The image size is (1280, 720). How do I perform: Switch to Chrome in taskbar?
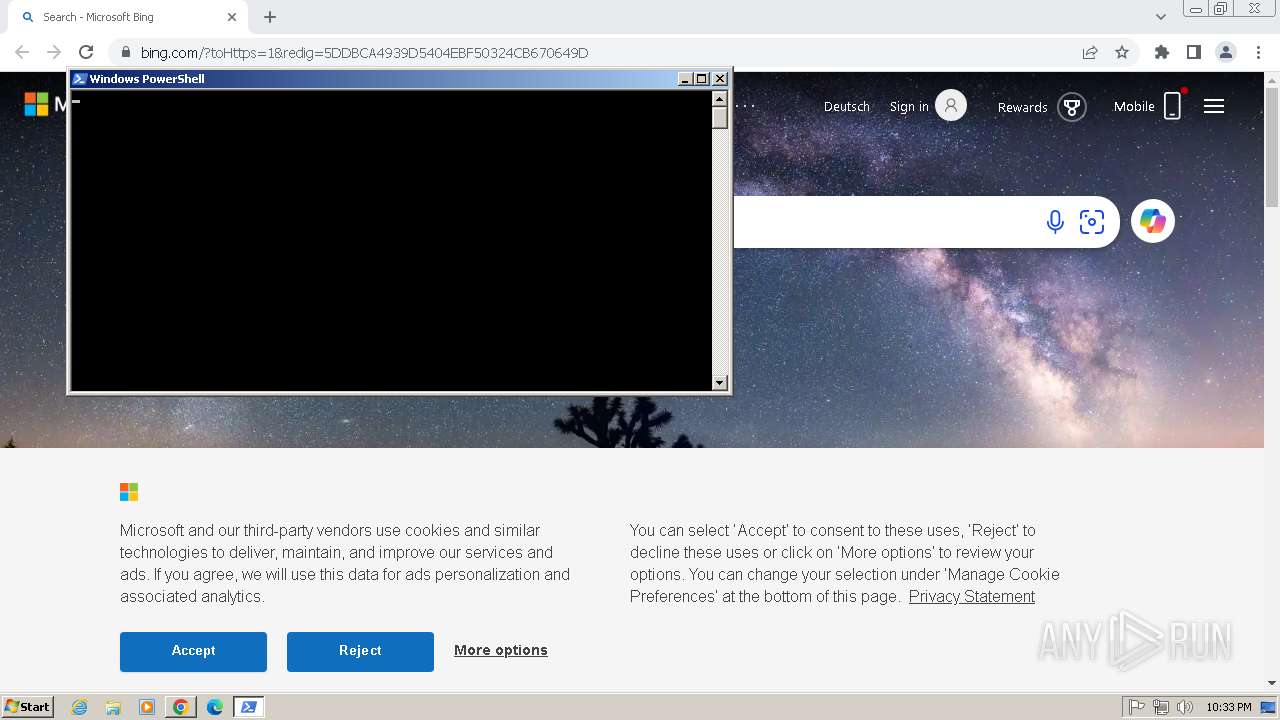click(180, 707)
